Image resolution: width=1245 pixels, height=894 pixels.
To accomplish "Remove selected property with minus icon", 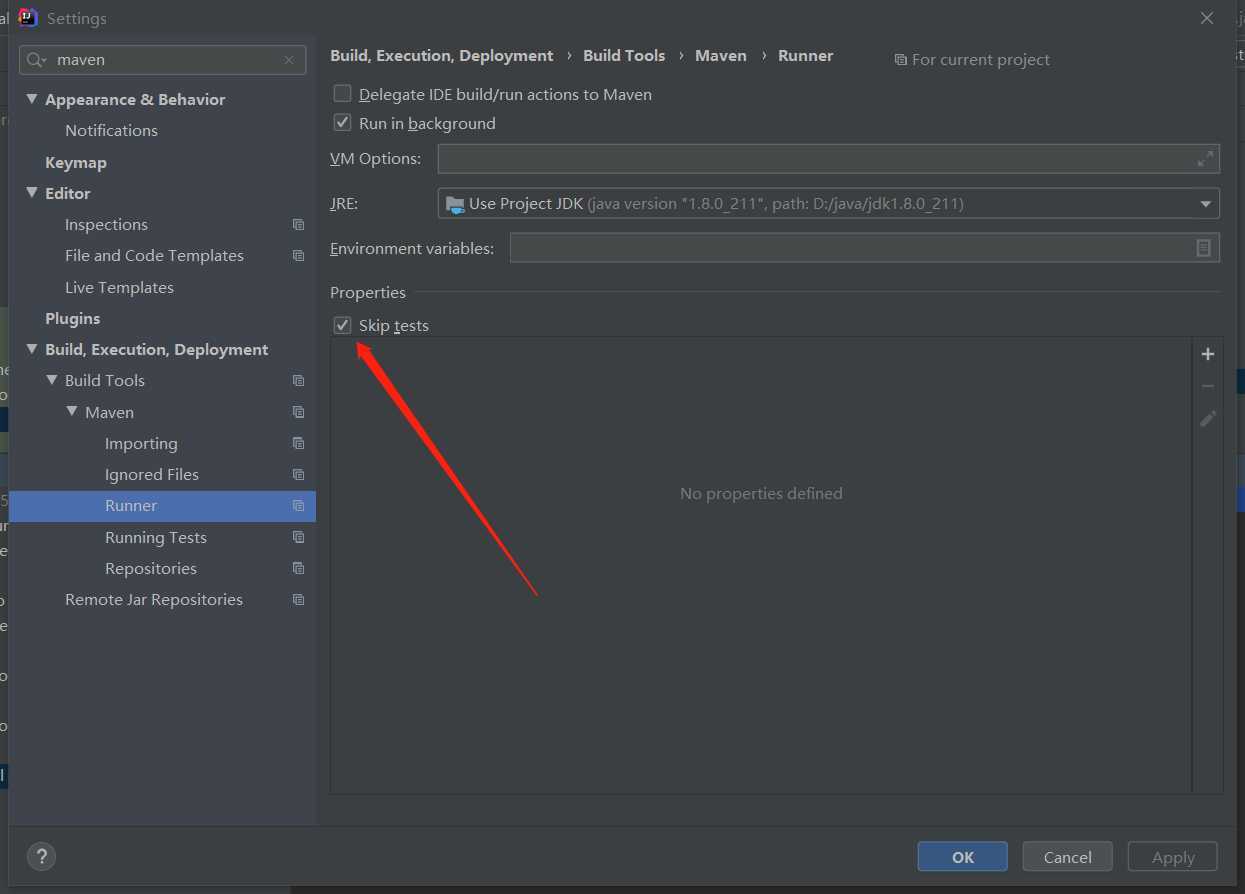I will pyautogui.click(x=1208, y=386).
